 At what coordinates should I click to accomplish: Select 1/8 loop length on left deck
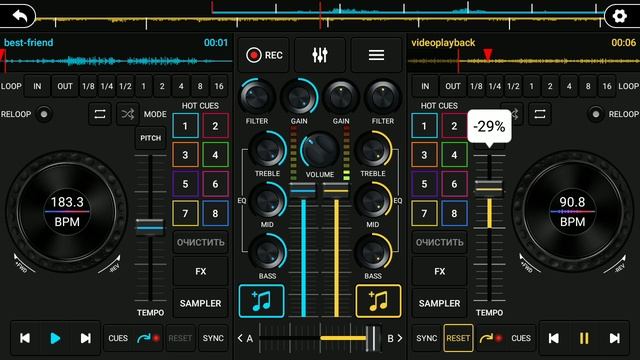coord(88,86)
